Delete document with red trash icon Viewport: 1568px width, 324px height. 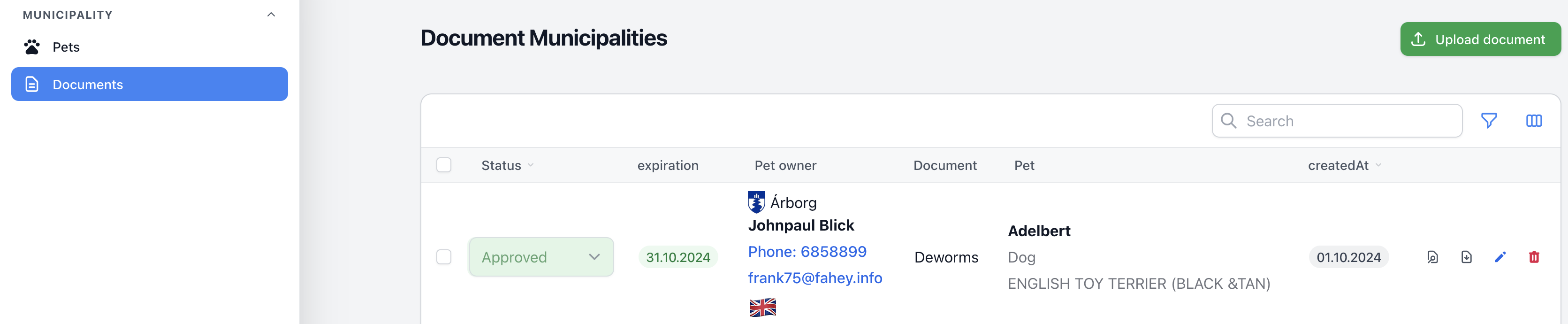1534,257
